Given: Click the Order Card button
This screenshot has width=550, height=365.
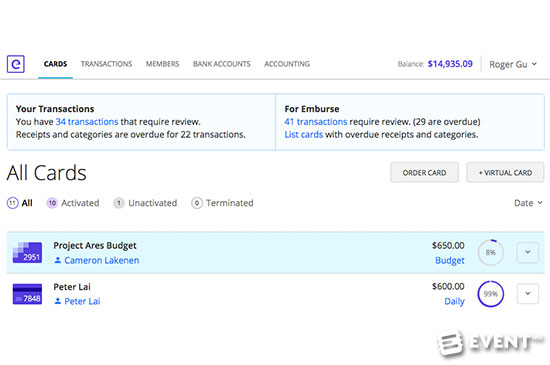Looking at the screenshot, I should click(424, 173).
